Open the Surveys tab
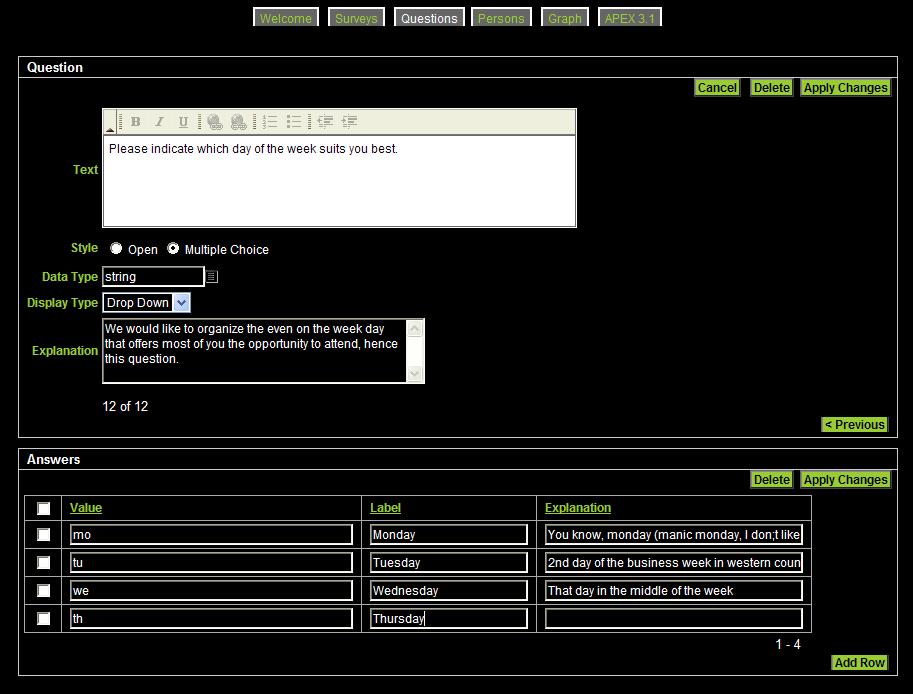913x694 pixels. 356,18
